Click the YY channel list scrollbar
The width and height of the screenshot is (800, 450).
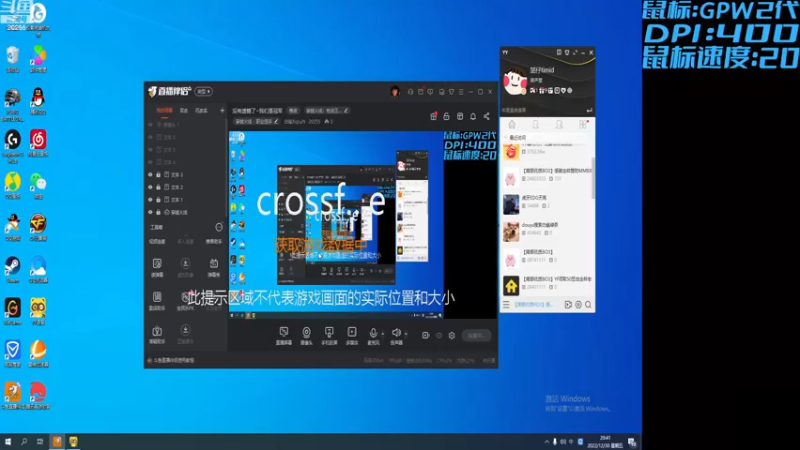coord(593,176)
